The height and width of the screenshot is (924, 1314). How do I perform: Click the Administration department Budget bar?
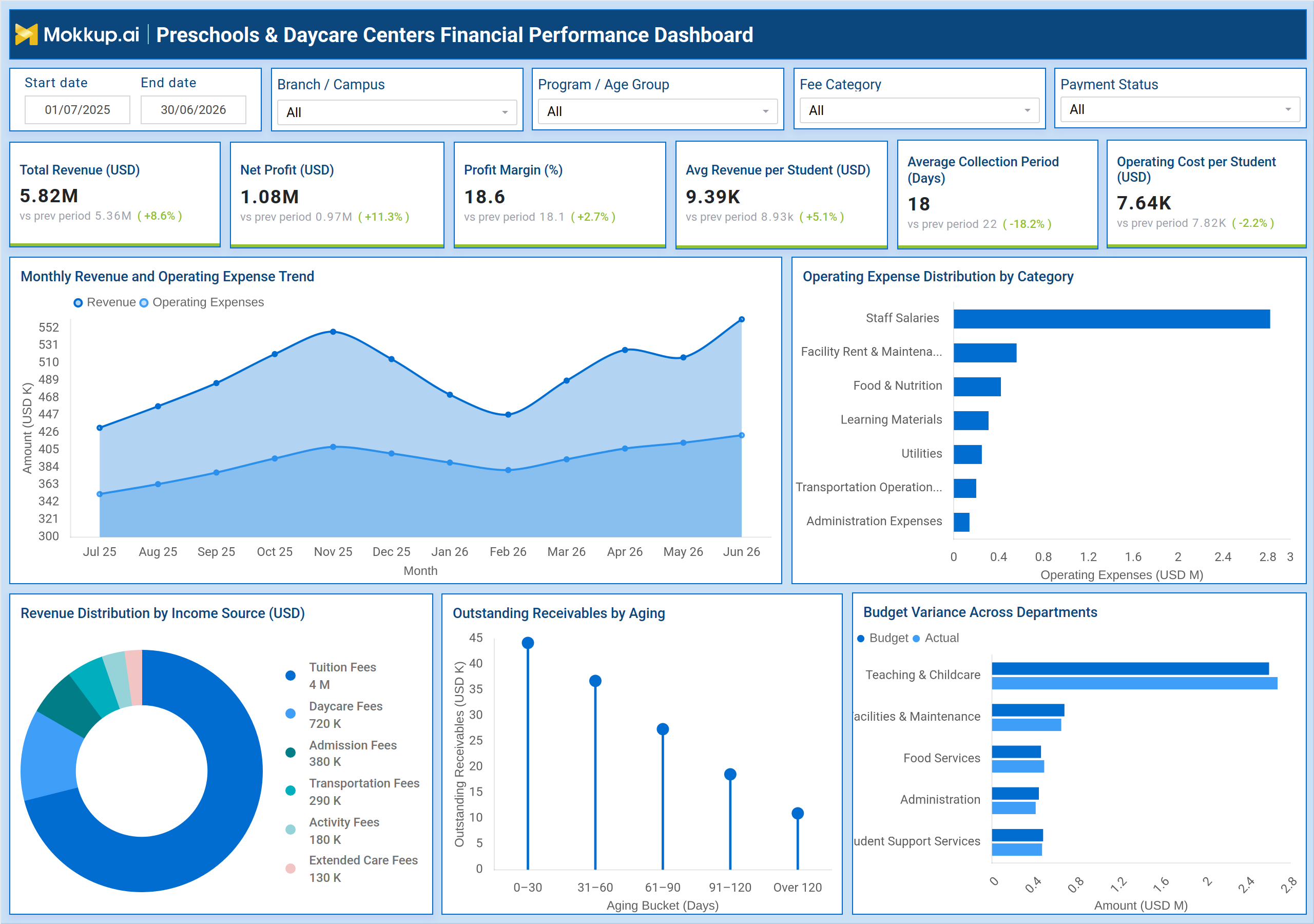[1015, 794]
